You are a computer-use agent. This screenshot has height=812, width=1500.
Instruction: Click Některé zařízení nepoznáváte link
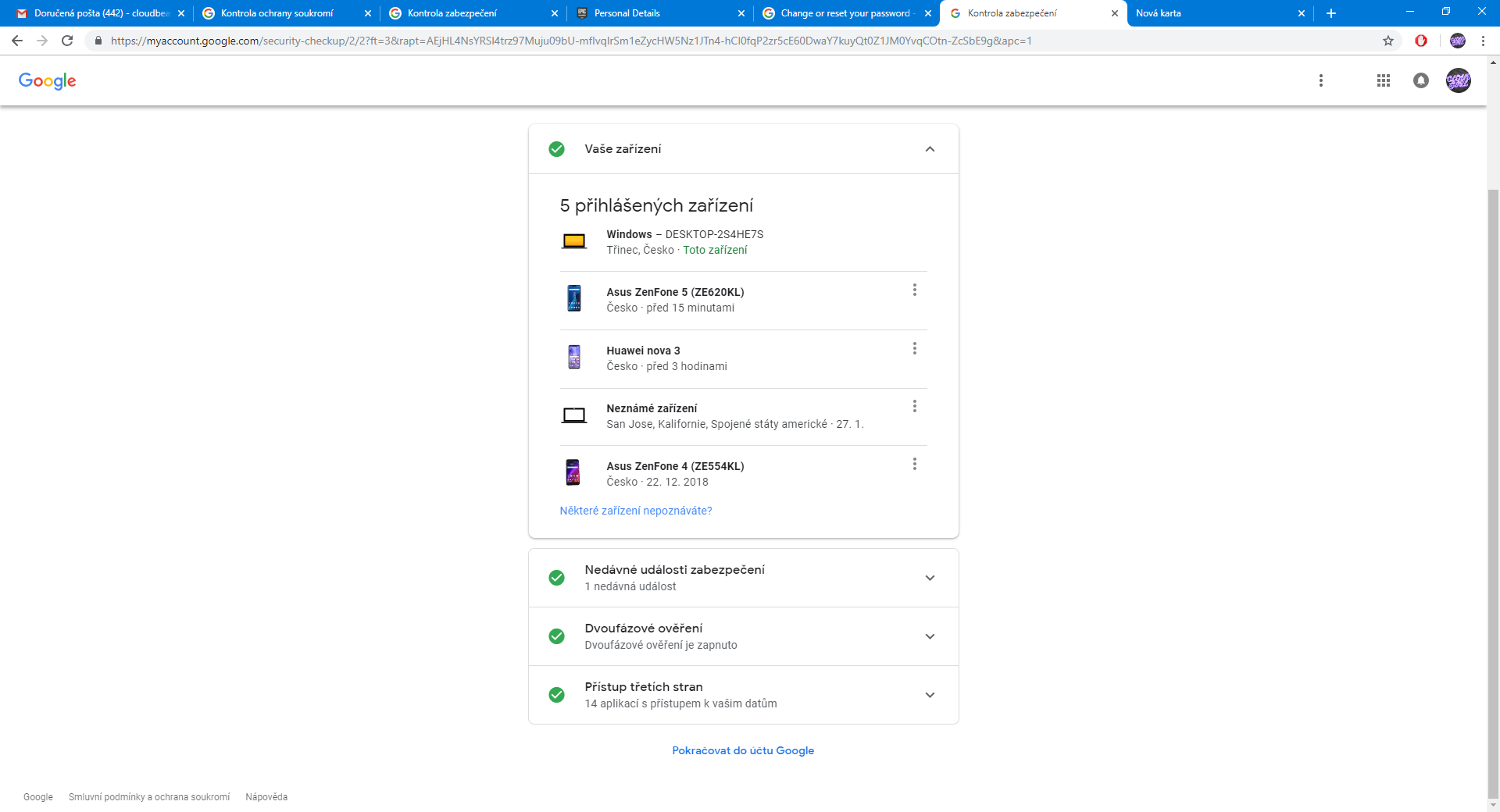[635, 511]
